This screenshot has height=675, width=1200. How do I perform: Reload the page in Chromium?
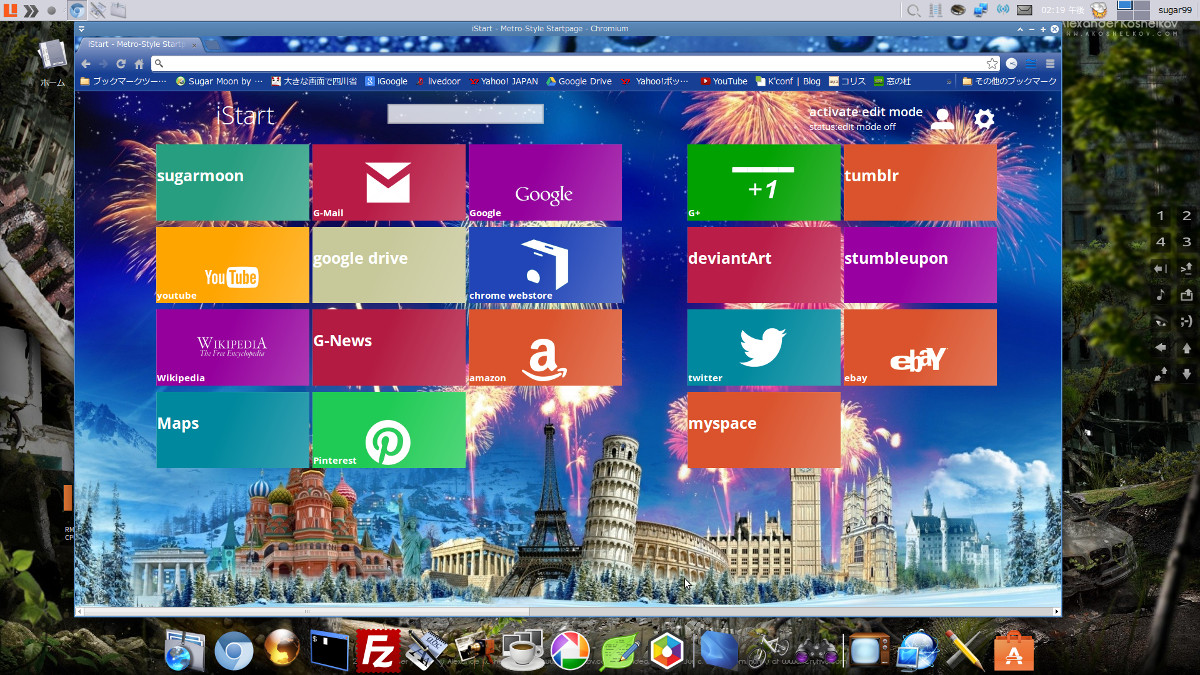(121, 63)
